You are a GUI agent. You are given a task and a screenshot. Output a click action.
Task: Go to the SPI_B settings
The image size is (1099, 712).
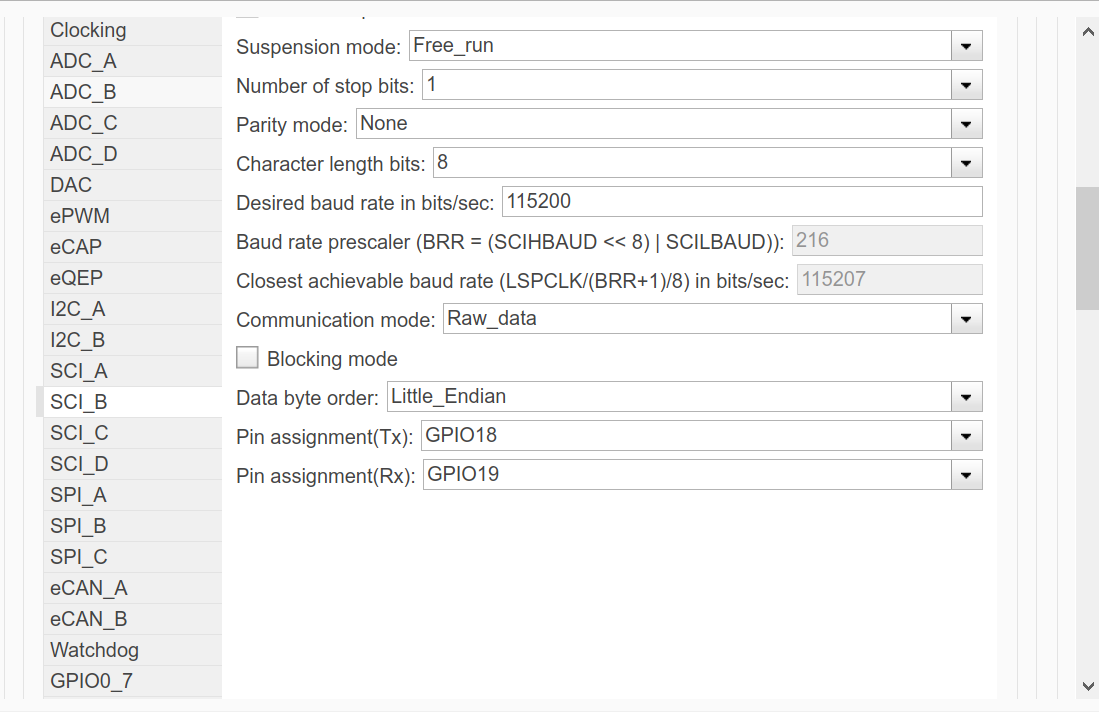[78, 526]
